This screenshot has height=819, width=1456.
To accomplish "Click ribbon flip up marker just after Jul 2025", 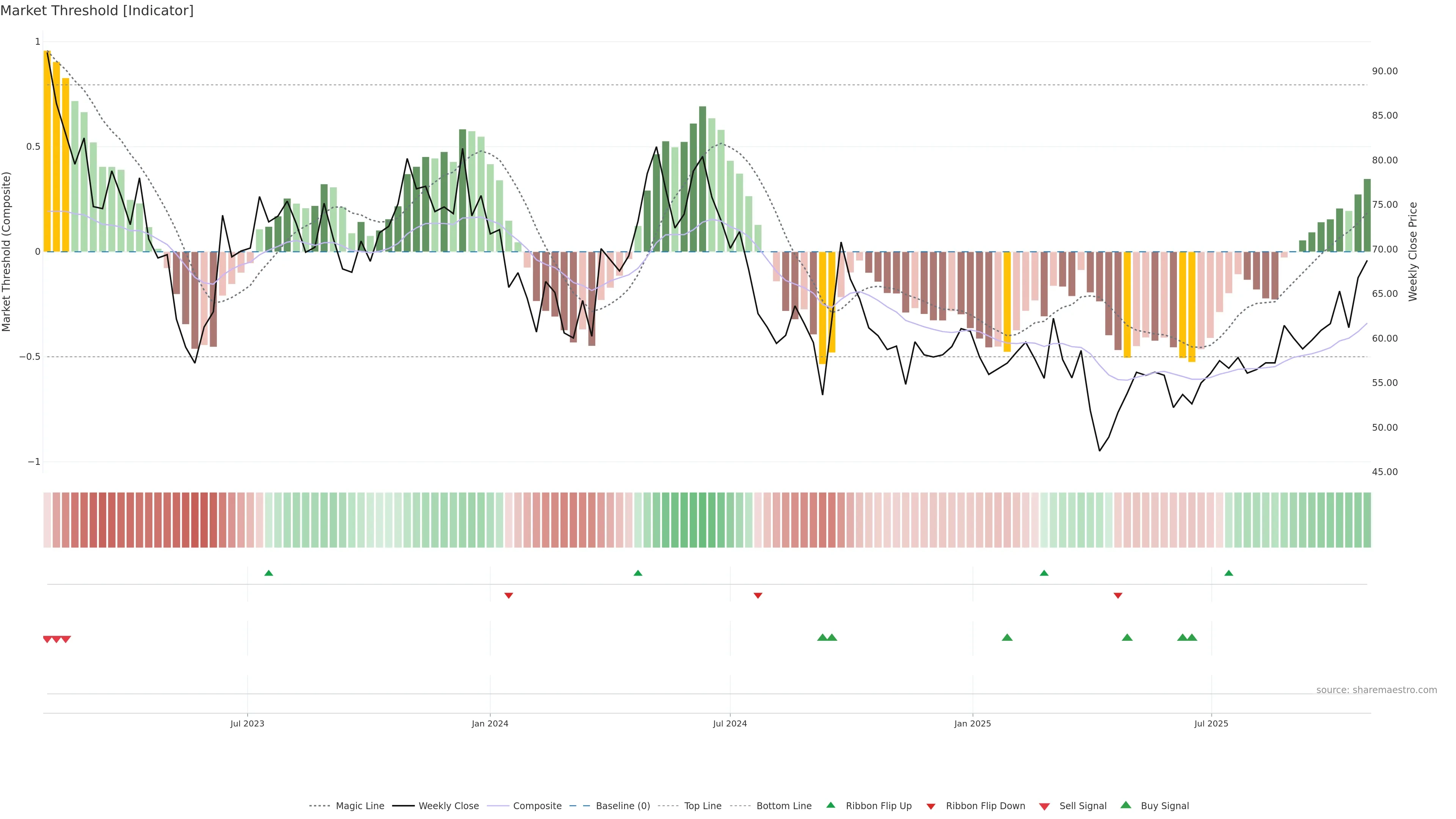I will (x=1229, y=573).
